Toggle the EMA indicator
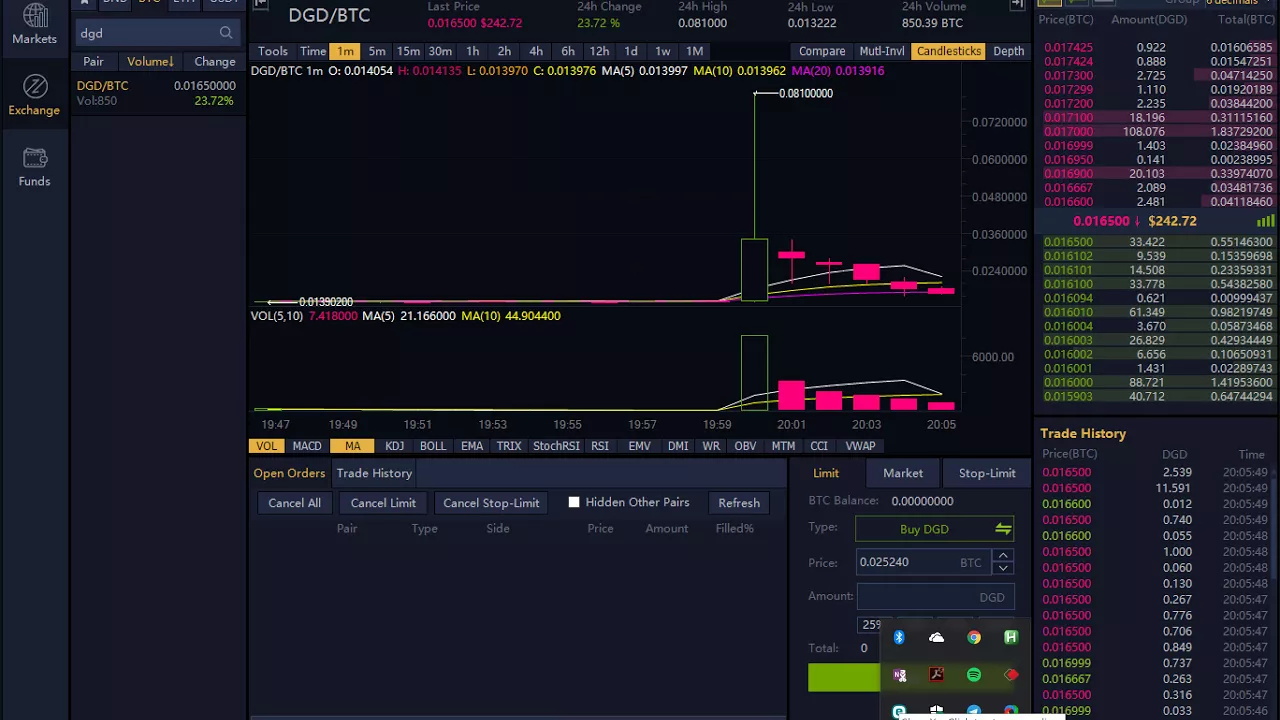This screenshot has height=720, width=1280. click(472, 446)
